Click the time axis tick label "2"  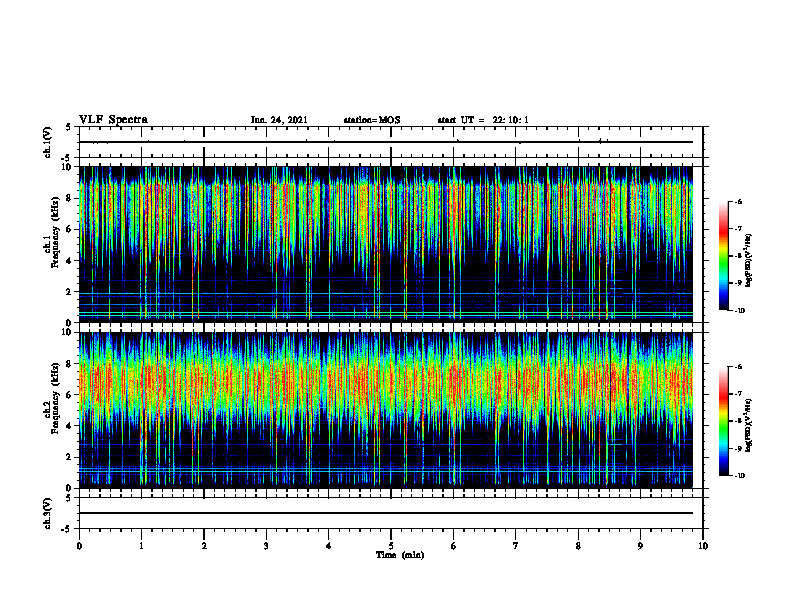coord(204,546)
